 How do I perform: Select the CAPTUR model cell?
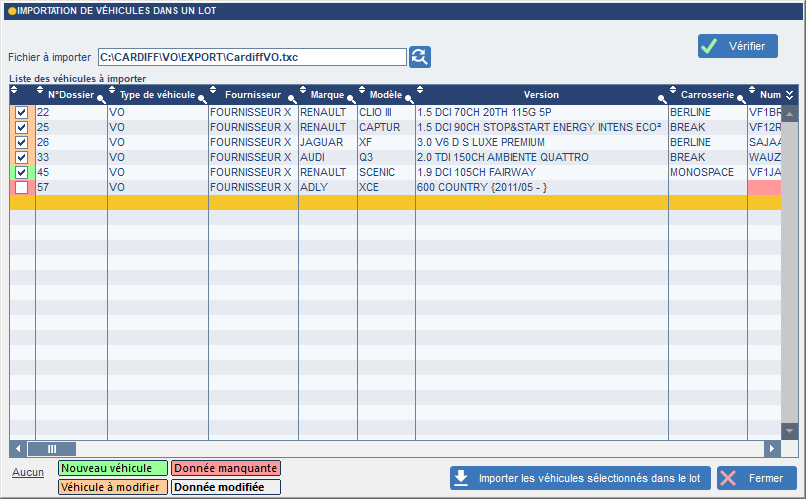[x=386, y=127]
